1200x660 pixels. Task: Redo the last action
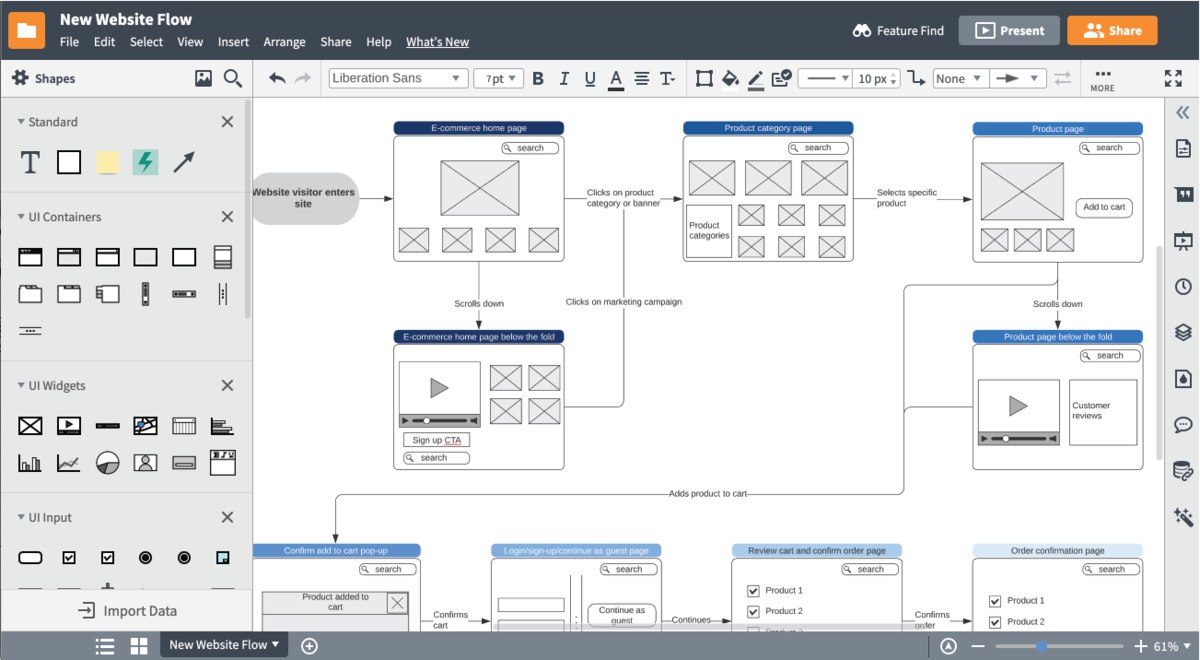(x=303, y=78)
